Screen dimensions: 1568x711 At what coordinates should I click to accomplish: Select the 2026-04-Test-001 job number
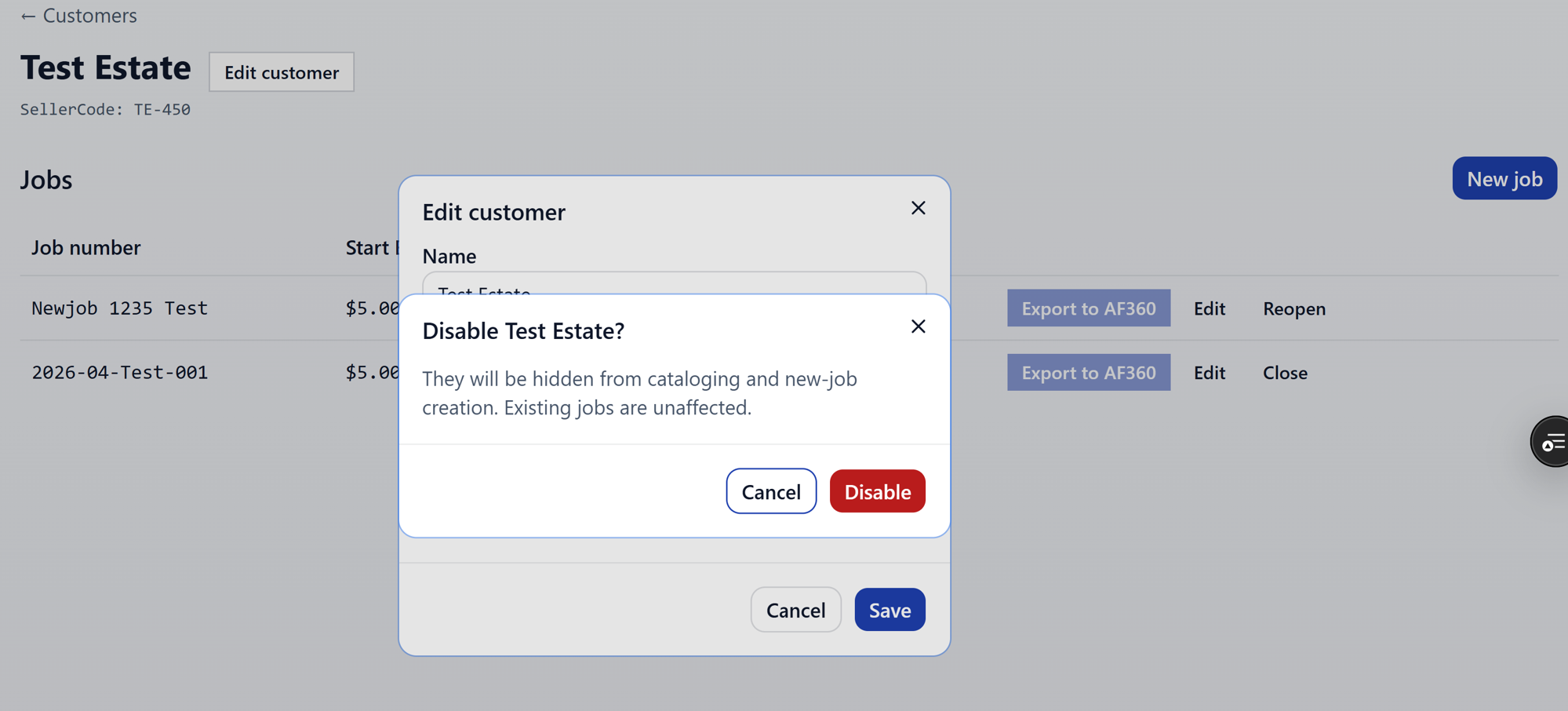[119, 373]
